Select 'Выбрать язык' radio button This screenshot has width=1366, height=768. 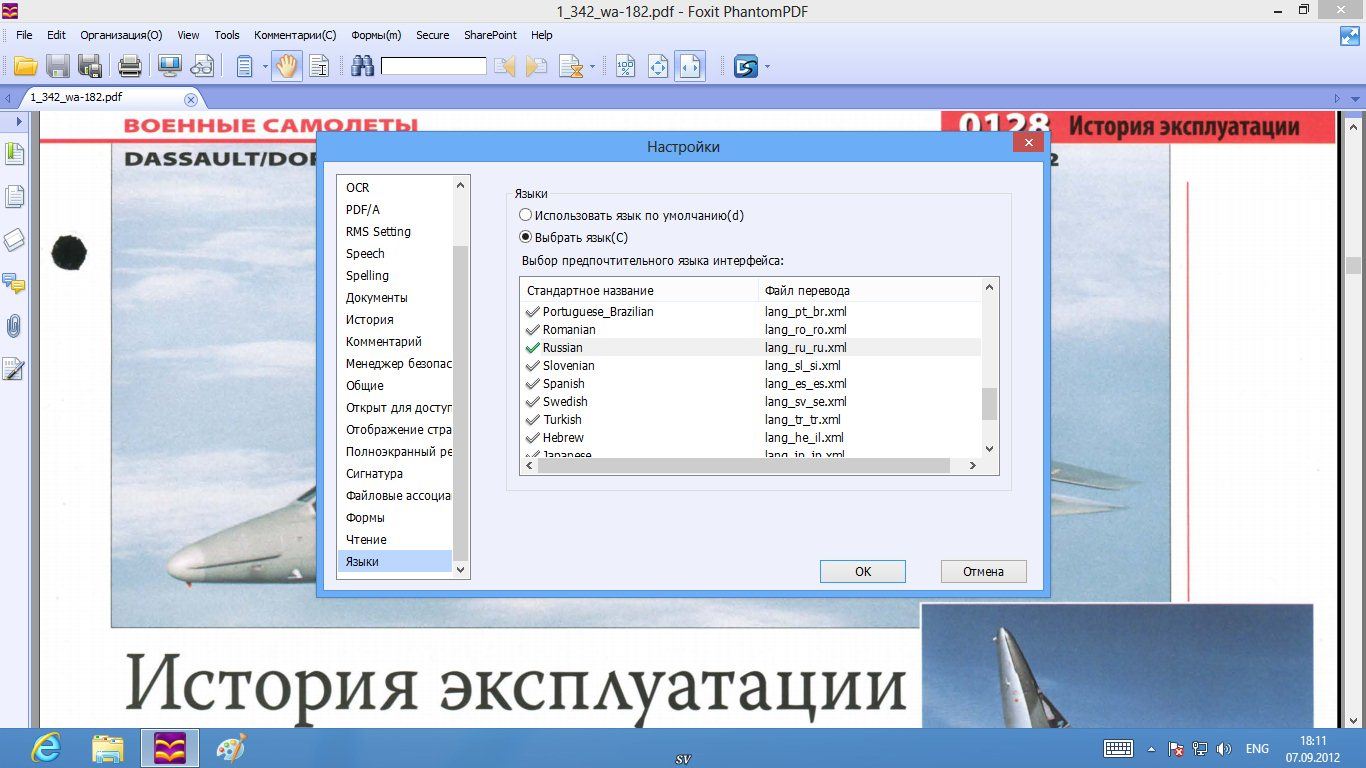pyautogui.click(x=526, y=237)
